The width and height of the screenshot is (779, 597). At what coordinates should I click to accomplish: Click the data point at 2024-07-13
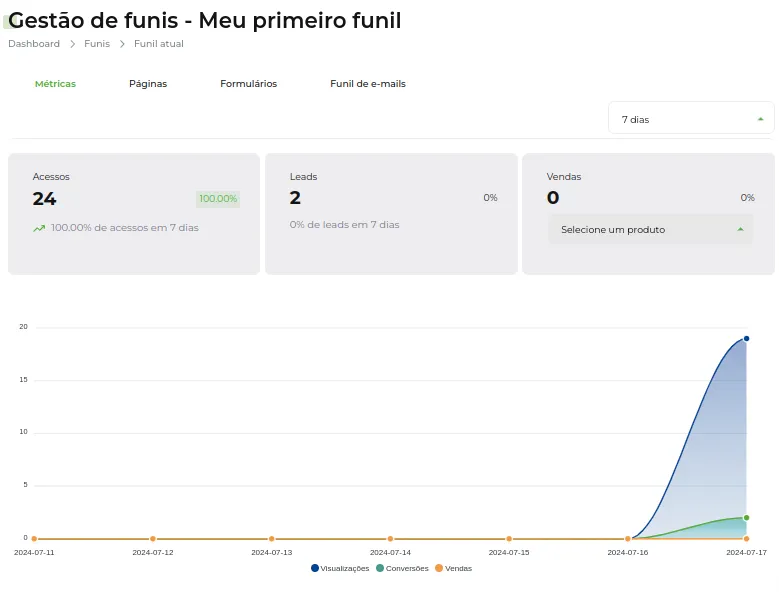[x=272, y=539]
